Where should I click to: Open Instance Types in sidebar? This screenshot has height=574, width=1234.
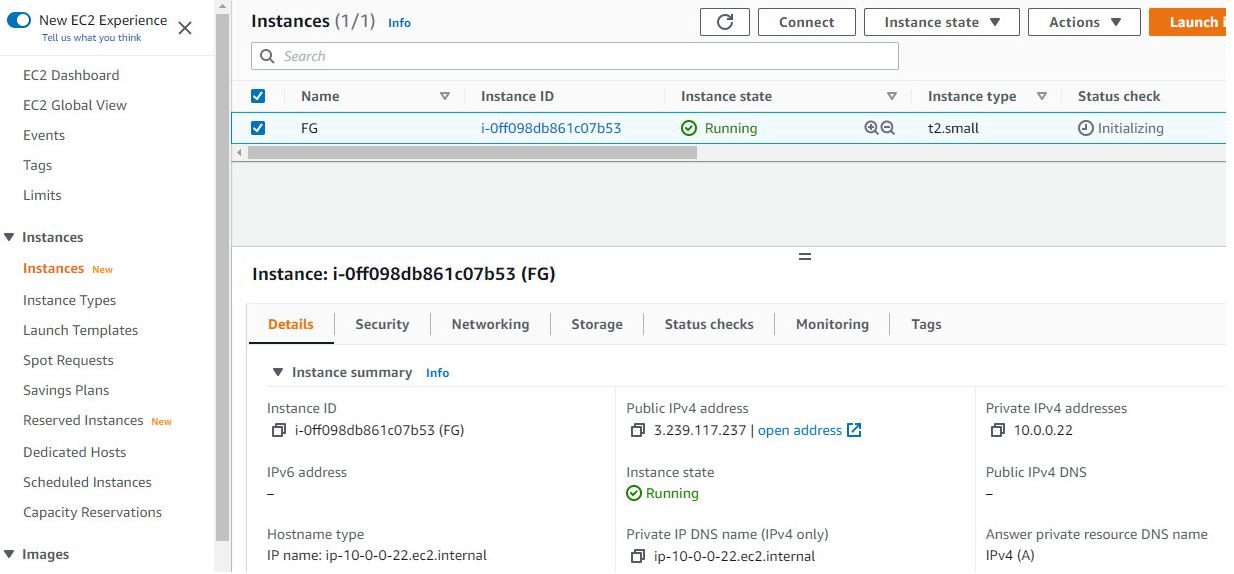[x=70, y=300]
